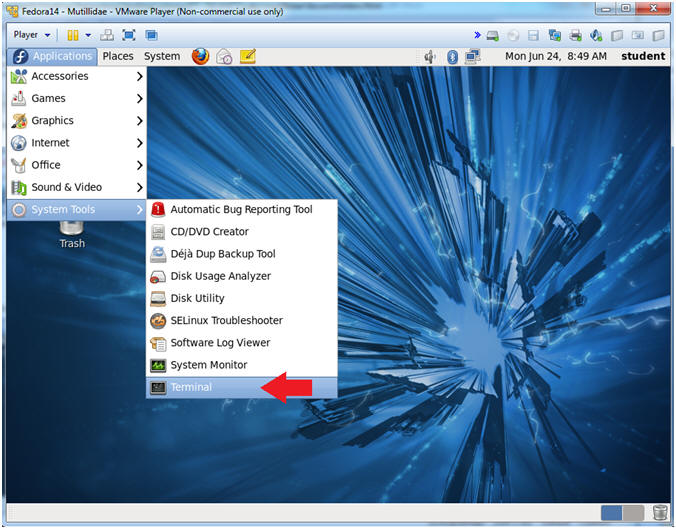Click the network connection panel icon
This screenshot has height=529, width=676.
coord(473,56)
